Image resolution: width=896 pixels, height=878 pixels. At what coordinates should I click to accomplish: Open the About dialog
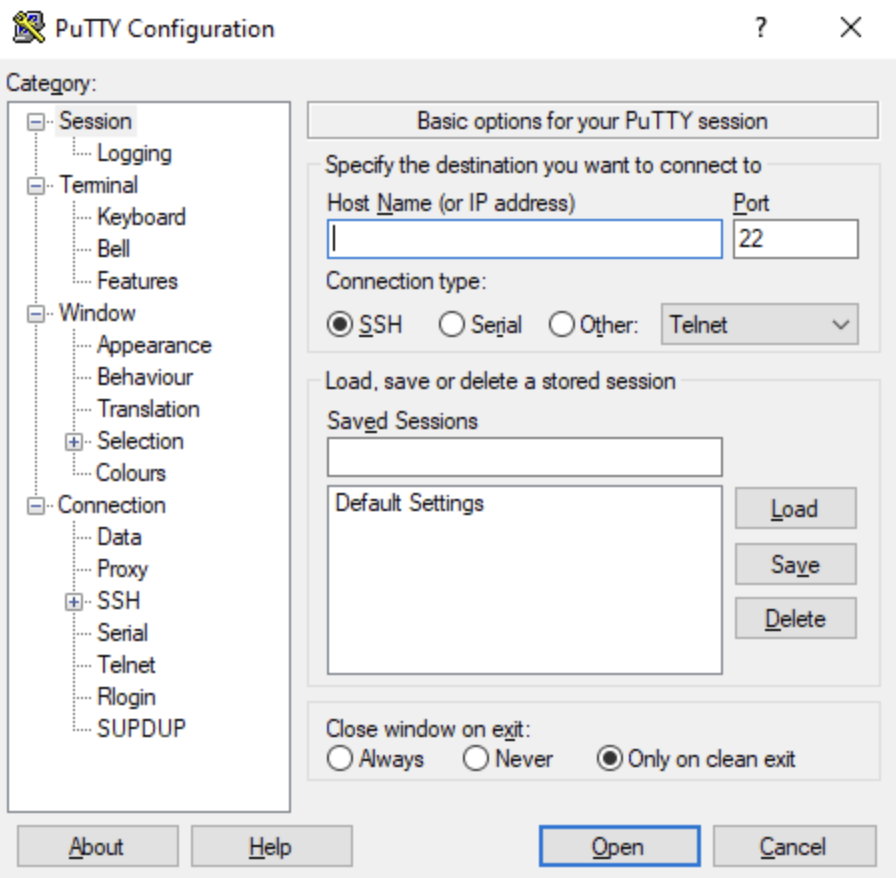tap(96, 846)
